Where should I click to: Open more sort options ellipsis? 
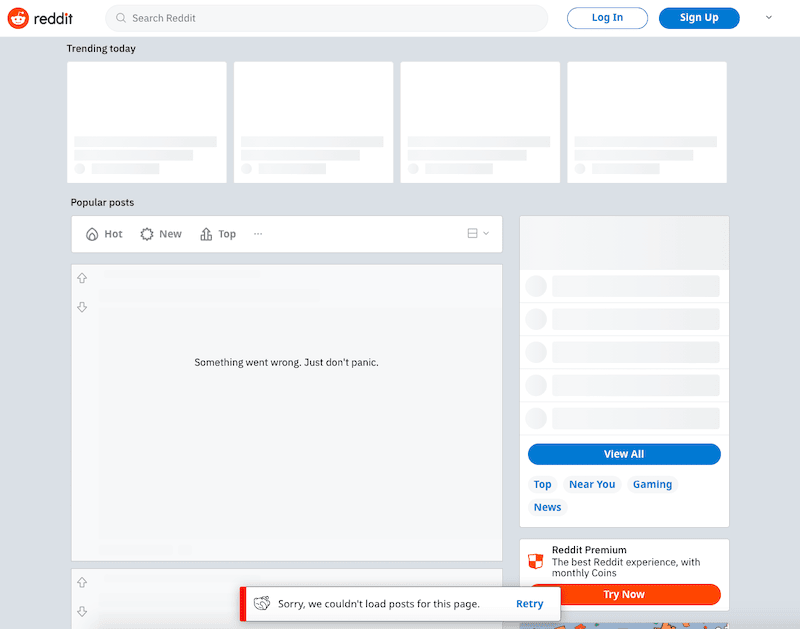tap(258, 234)
